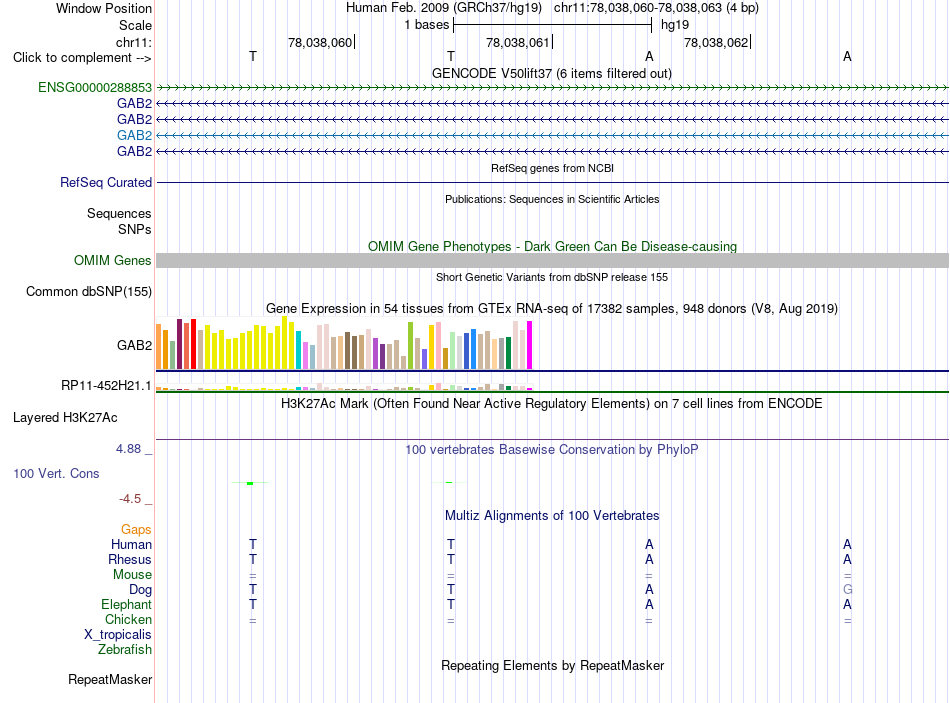Click the cyan bar in GAB2 expression
The image size is (950, 703).
[299, 350]
